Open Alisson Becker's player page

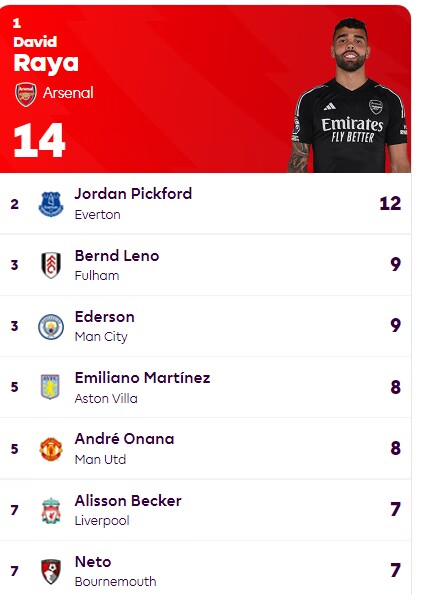pyautogui.click(x=128, y=501)
